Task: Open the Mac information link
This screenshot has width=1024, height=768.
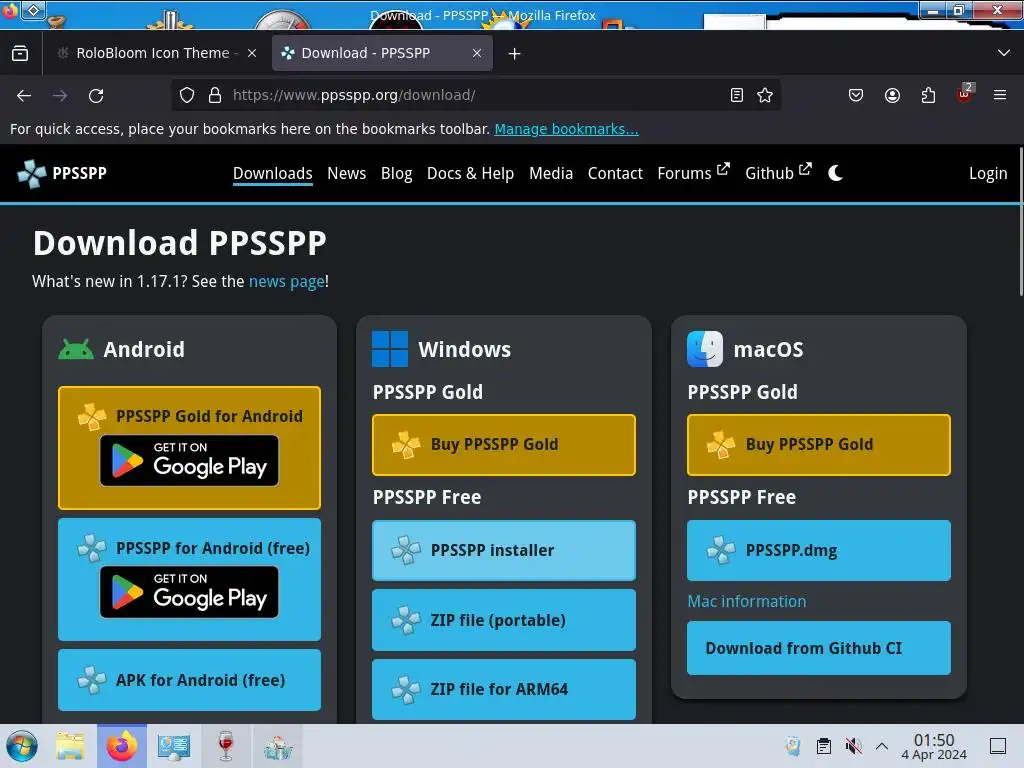Action: [x=746, y=601]
